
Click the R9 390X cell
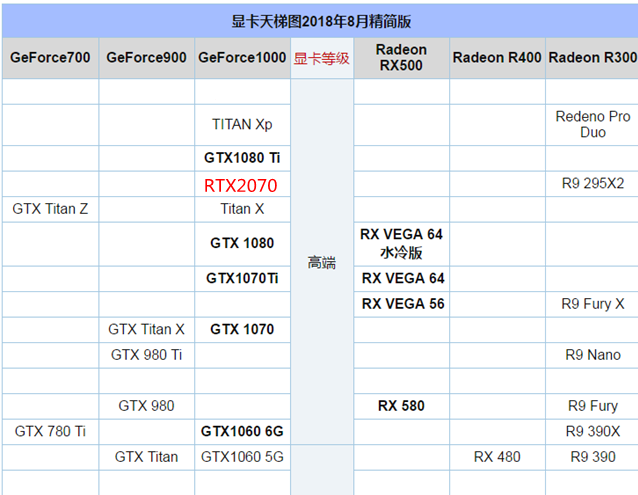(592, 431)
